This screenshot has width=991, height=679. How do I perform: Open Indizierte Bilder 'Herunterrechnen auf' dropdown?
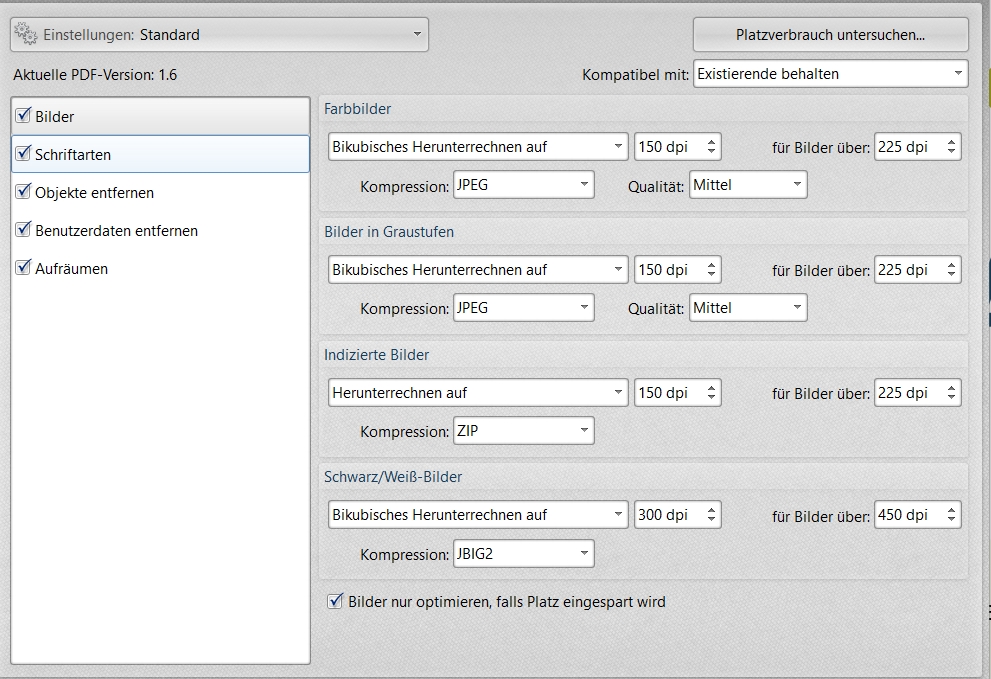click(x=478, y=393)
